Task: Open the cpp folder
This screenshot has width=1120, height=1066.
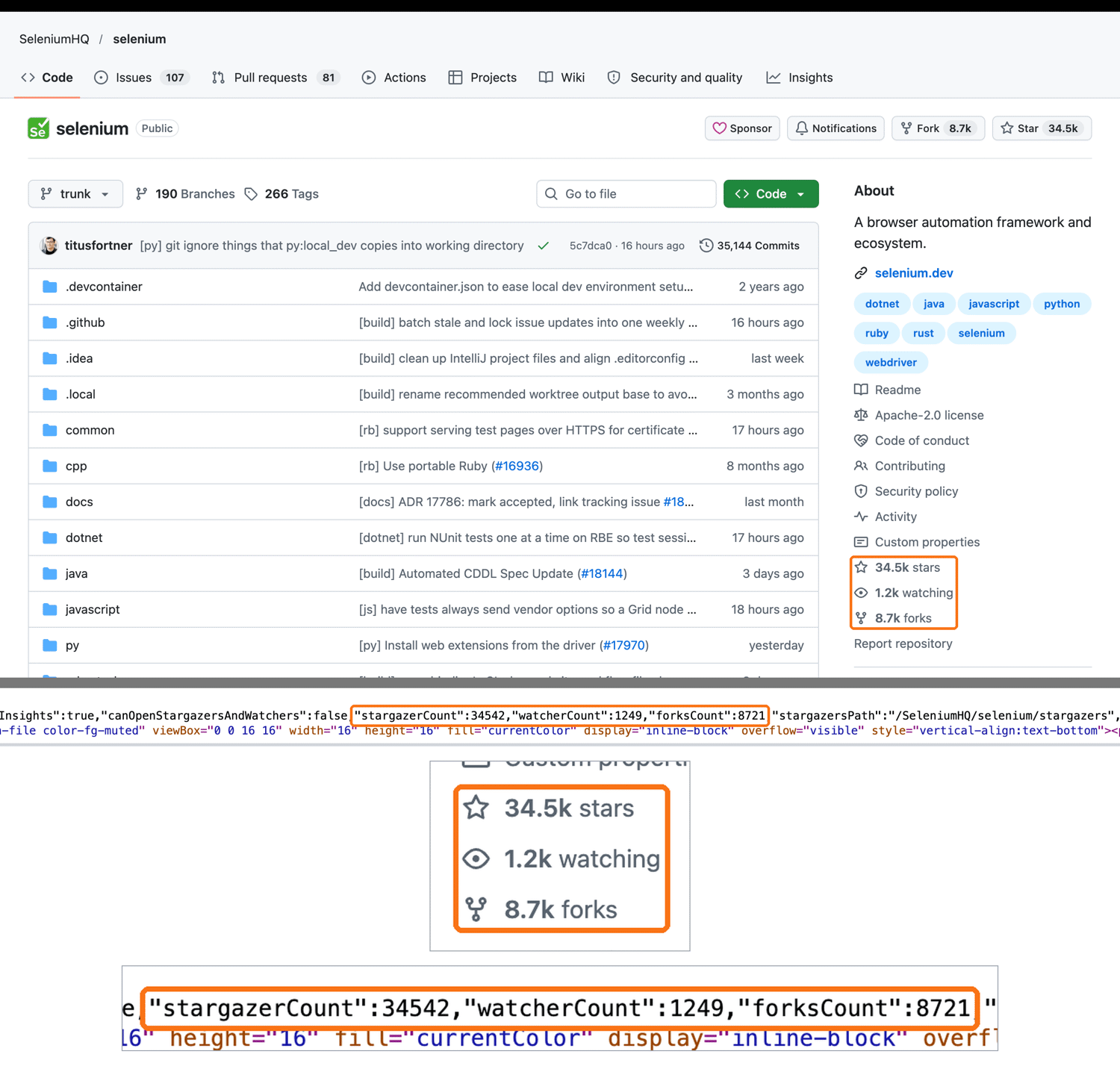Action: coord(76,466)
